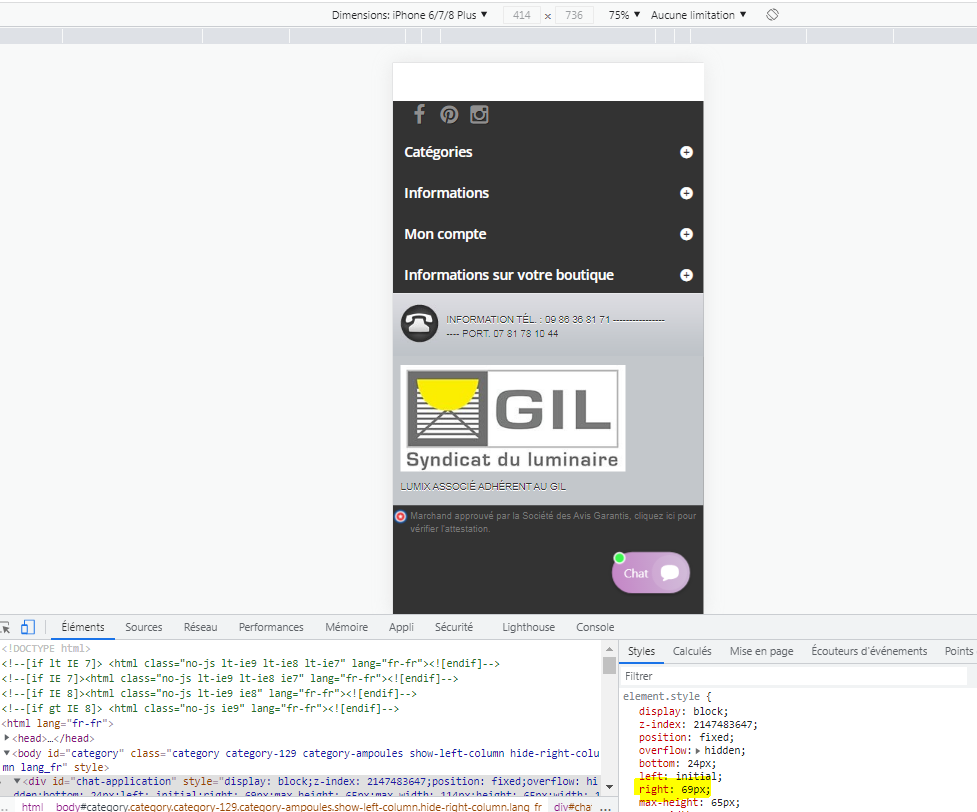Switch to the Mémoire tab
The width and height of the screenshot is (977, 812).
(346, 627)
